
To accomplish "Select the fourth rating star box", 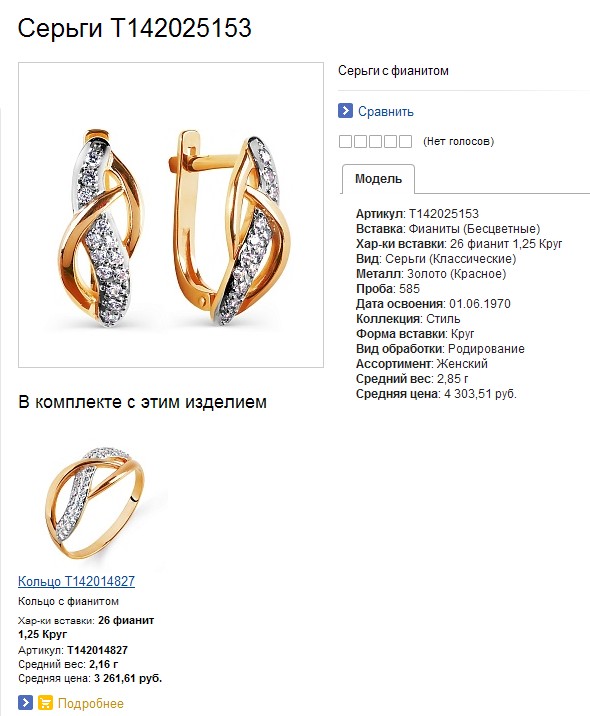I will pyautogui.click(x=390, y=142).
